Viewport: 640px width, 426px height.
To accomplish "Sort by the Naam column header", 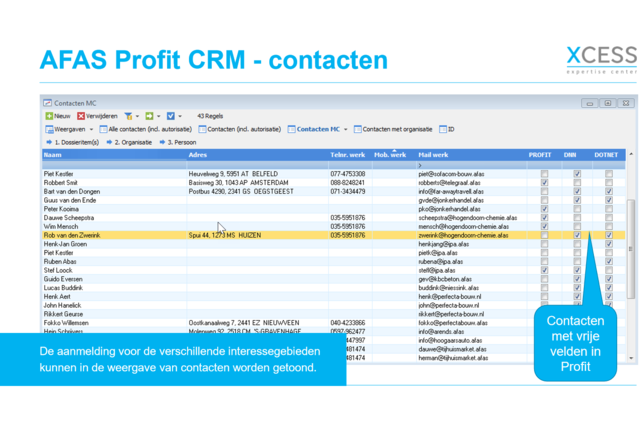I will point(114,155).
